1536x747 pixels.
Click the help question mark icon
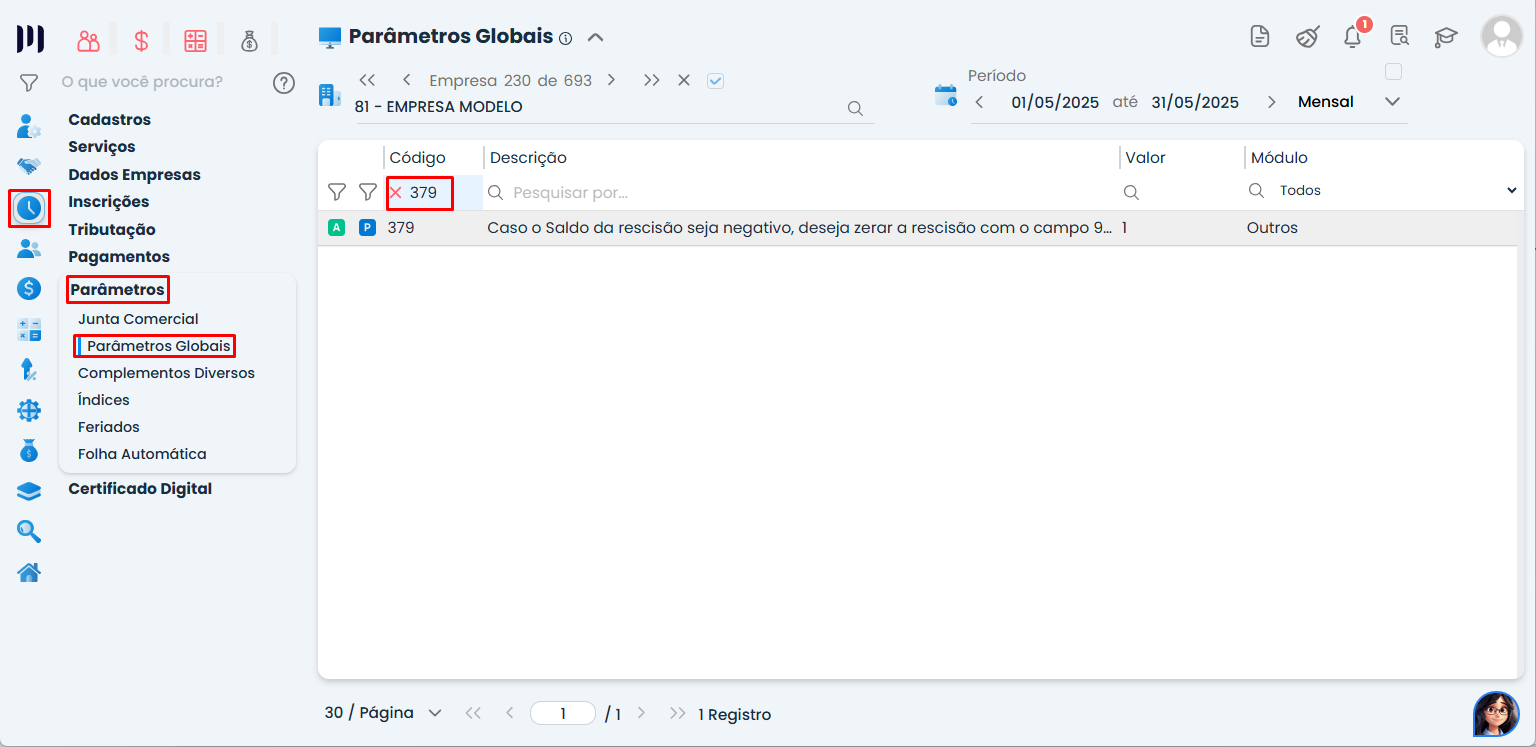284,82
